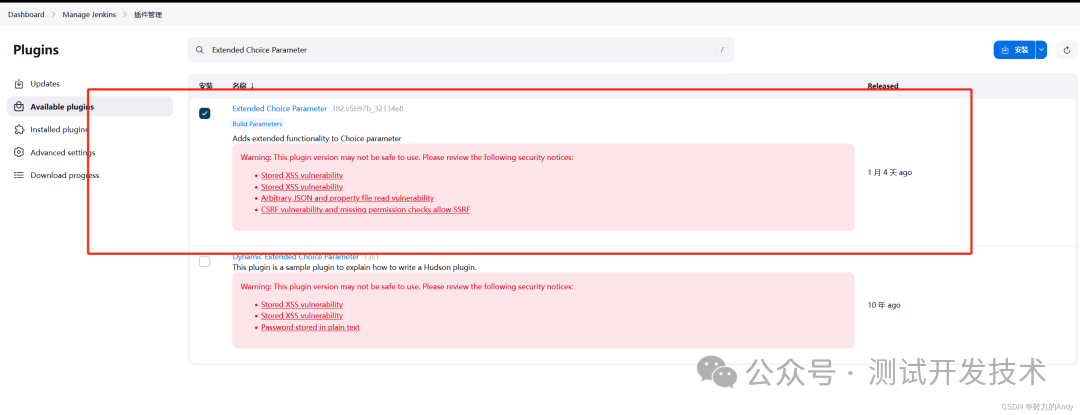The height and width of the screenshot is (415, 1080).
Task: Click the Plugins page heading
Action: (36, 50)
